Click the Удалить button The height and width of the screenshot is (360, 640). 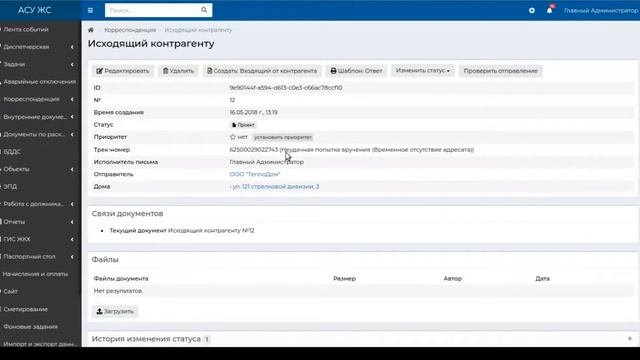pos(178,71)
